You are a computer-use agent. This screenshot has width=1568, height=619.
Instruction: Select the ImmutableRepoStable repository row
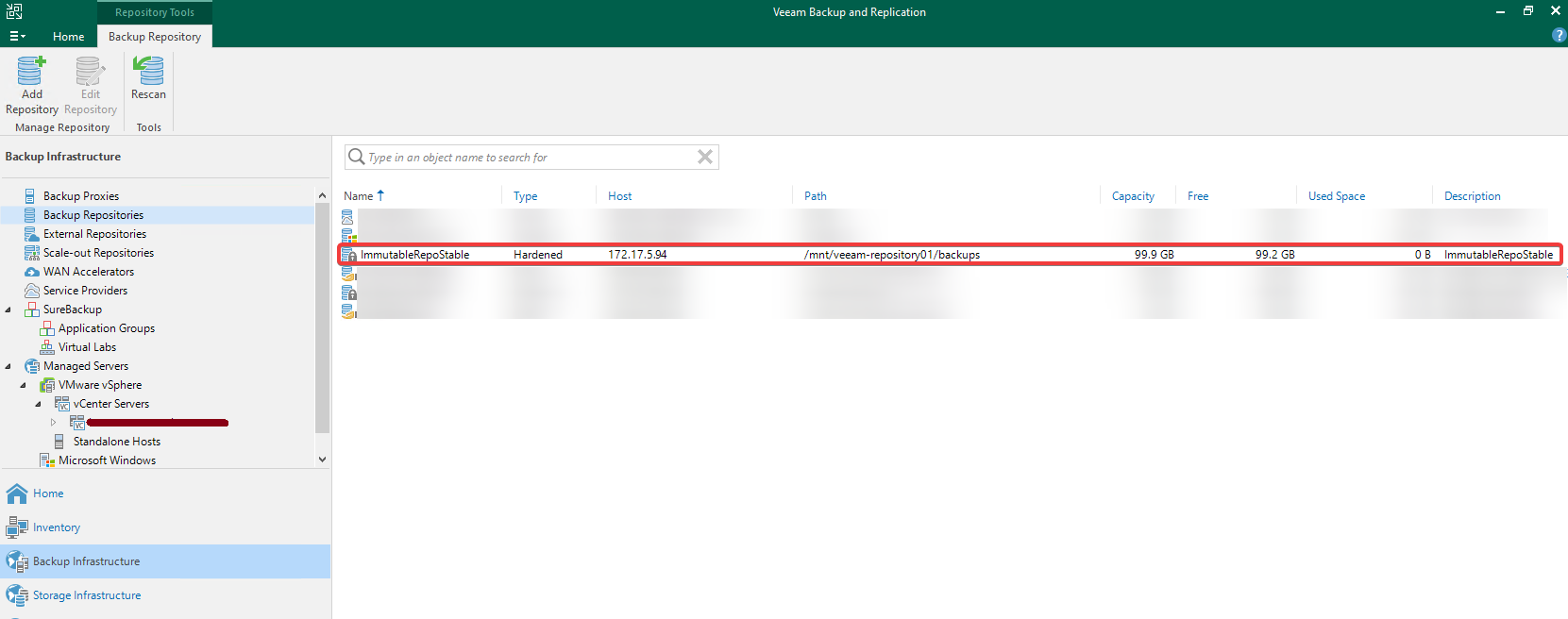[950, 255]
